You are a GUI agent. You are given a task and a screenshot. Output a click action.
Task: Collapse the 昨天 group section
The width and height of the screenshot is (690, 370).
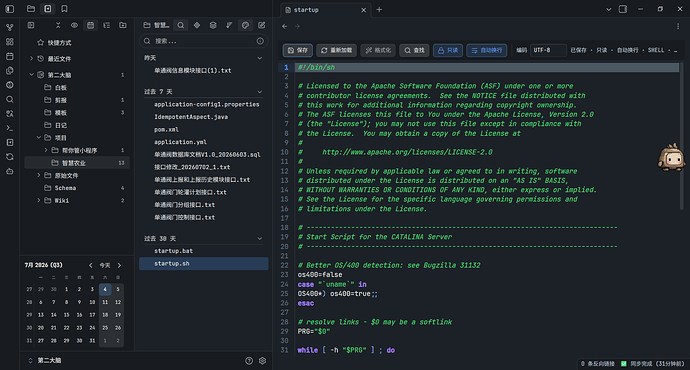(x=260, y=58)
